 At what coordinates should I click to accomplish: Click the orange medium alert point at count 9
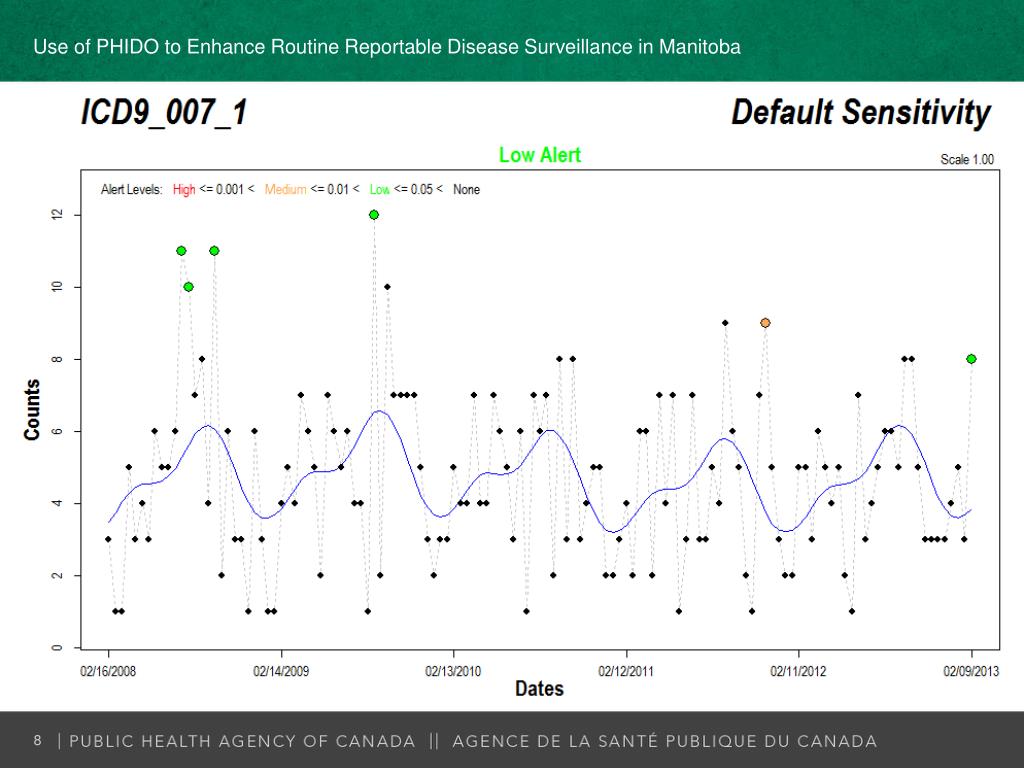point(765,323)
